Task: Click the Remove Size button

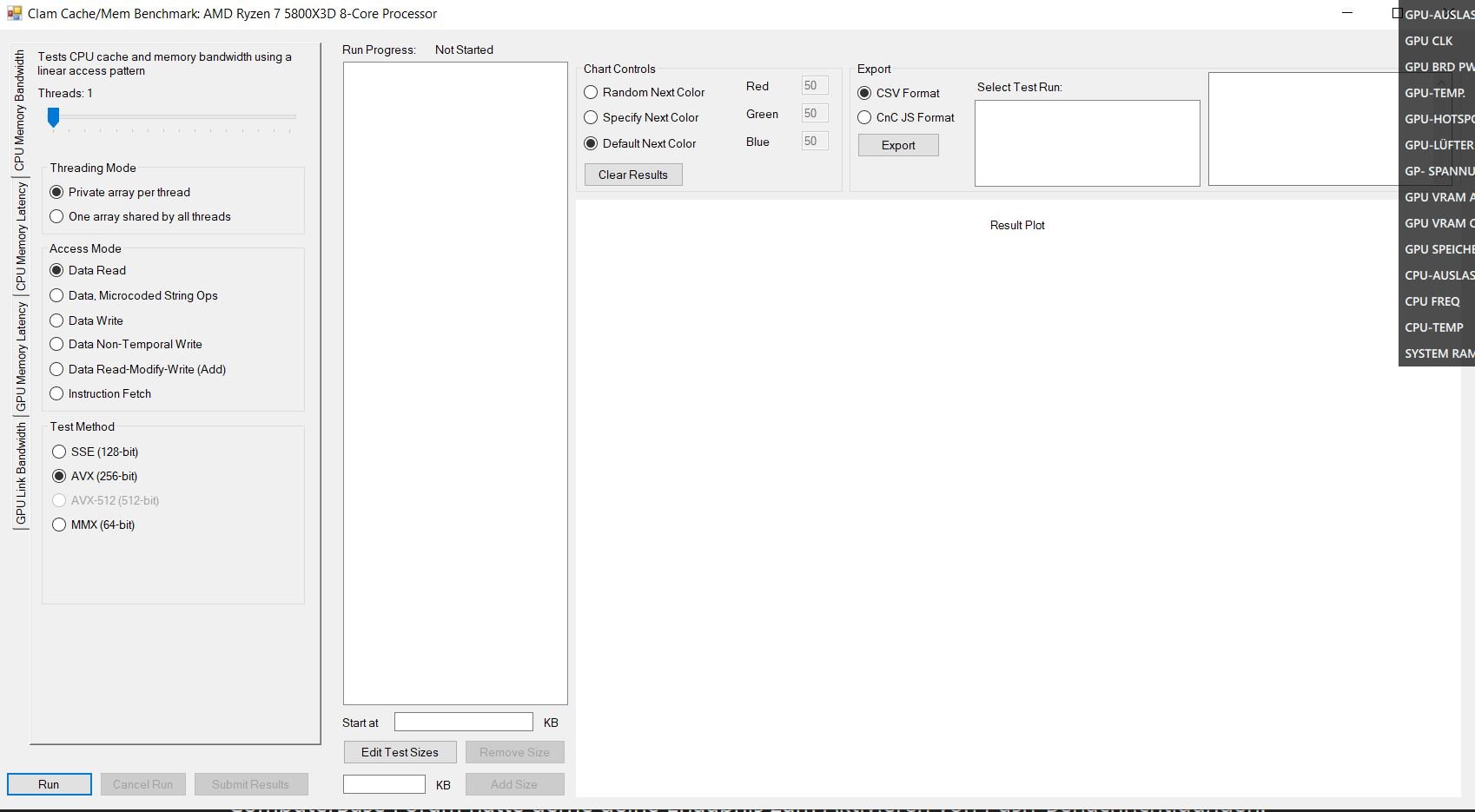Action: click(515, 752)
